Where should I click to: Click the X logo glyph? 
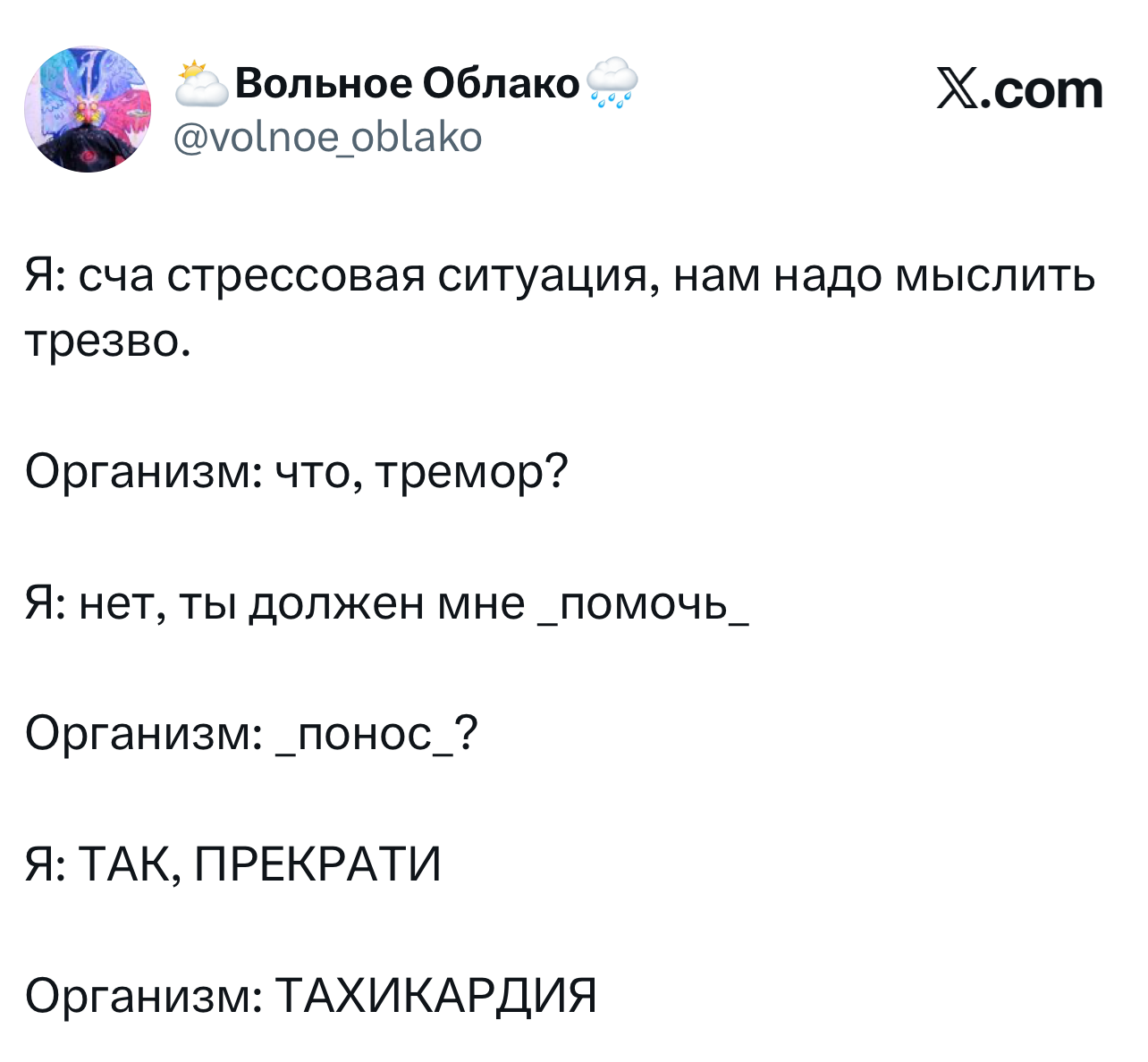958,90
